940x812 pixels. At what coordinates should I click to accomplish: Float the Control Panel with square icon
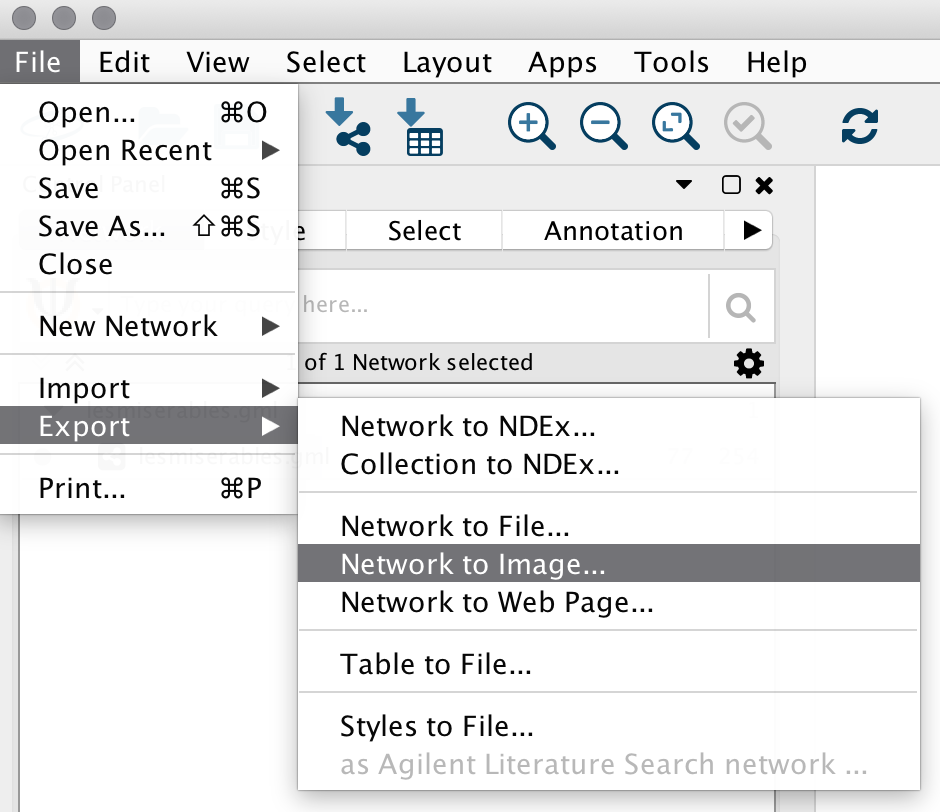pos(731,185)
